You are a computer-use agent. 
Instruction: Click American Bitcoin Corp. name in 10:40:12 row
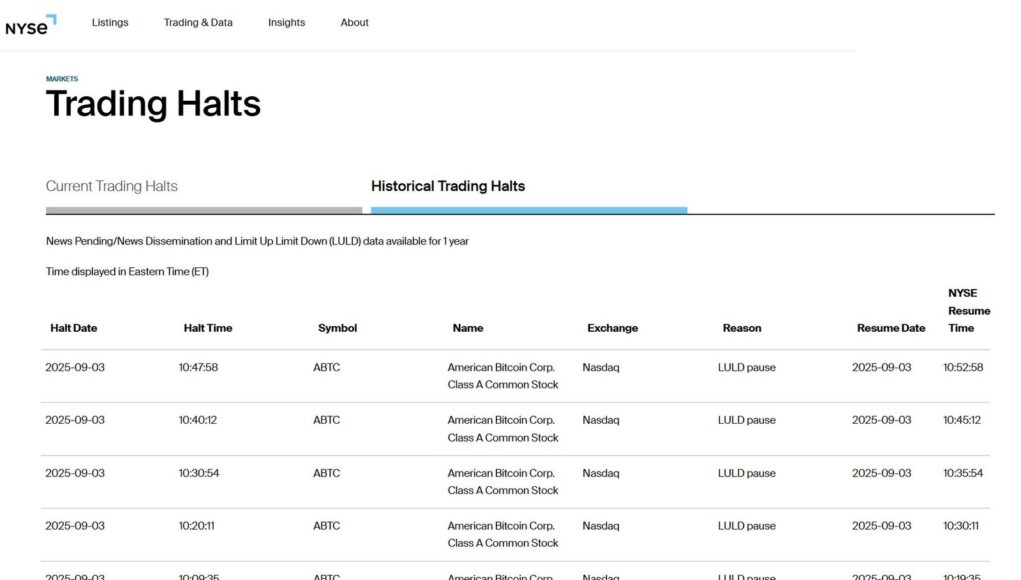pyautogui.click(x=503, y=429)
